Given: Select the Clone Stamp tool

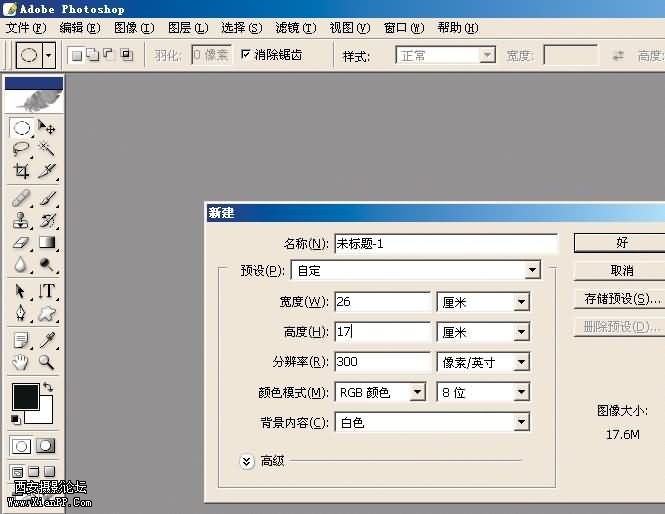Looking at the screenshot, I should [x=21, y=220].
